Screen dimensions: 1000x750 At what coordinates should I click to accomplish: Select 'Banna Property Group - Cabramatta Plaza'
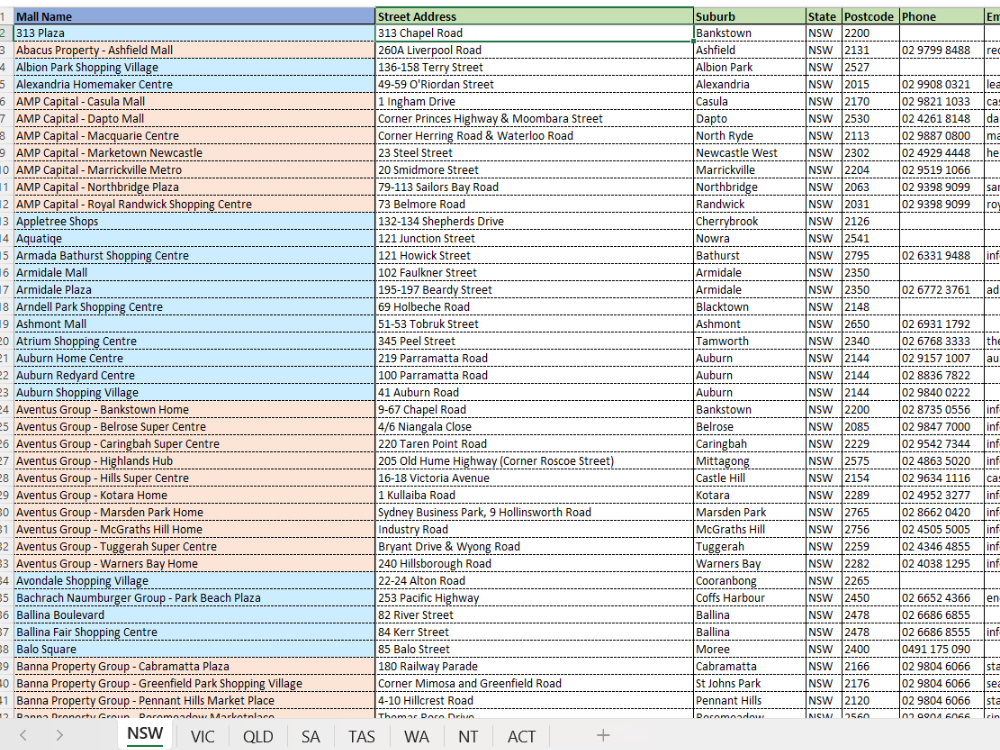(x=195, y=666)
